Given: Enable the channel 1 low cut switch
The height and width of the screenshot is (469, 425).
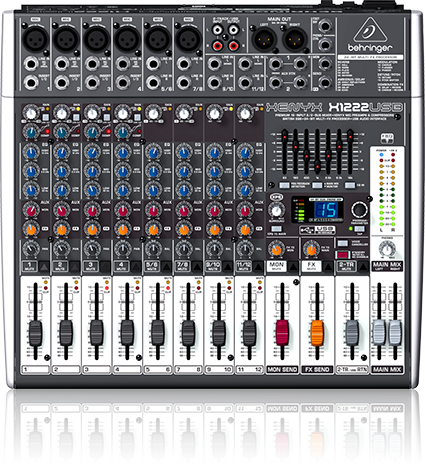Looking at the screenshot, I should [x=45, y=117].
